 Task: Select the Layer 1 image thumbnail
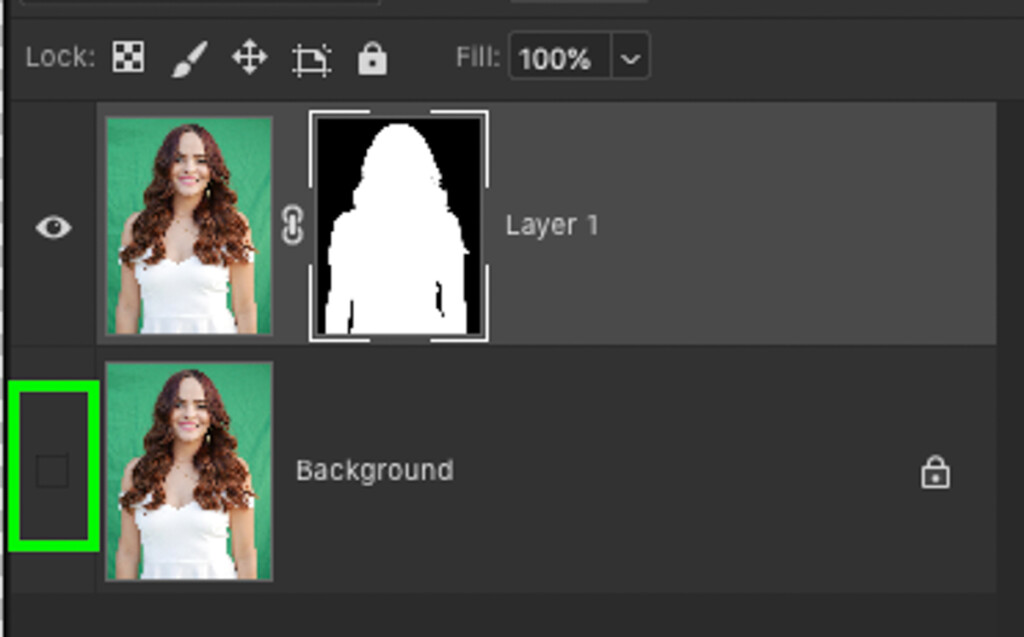point(189,225)
